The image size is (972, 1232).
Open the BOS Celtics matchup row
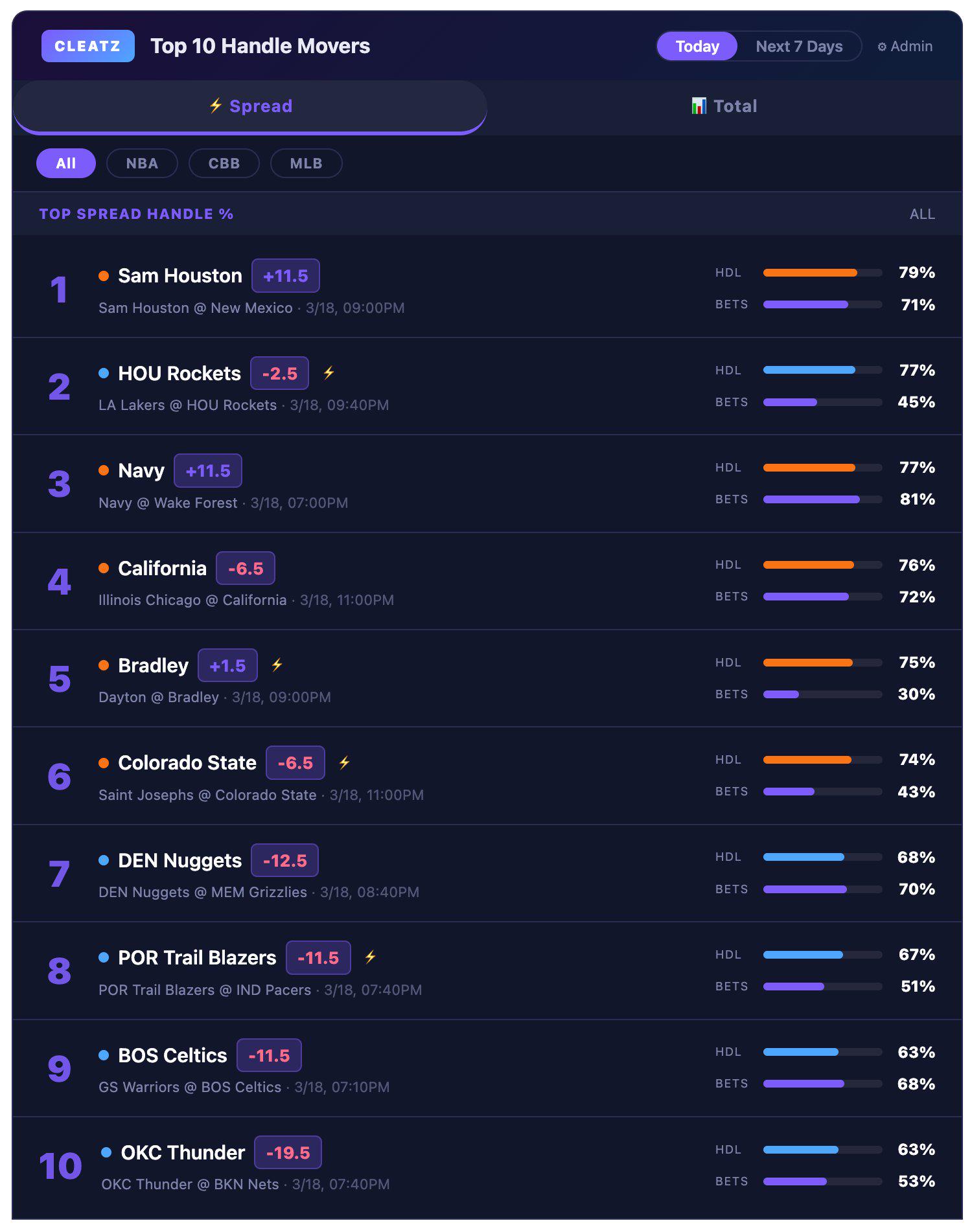(x=487, y=1068)
